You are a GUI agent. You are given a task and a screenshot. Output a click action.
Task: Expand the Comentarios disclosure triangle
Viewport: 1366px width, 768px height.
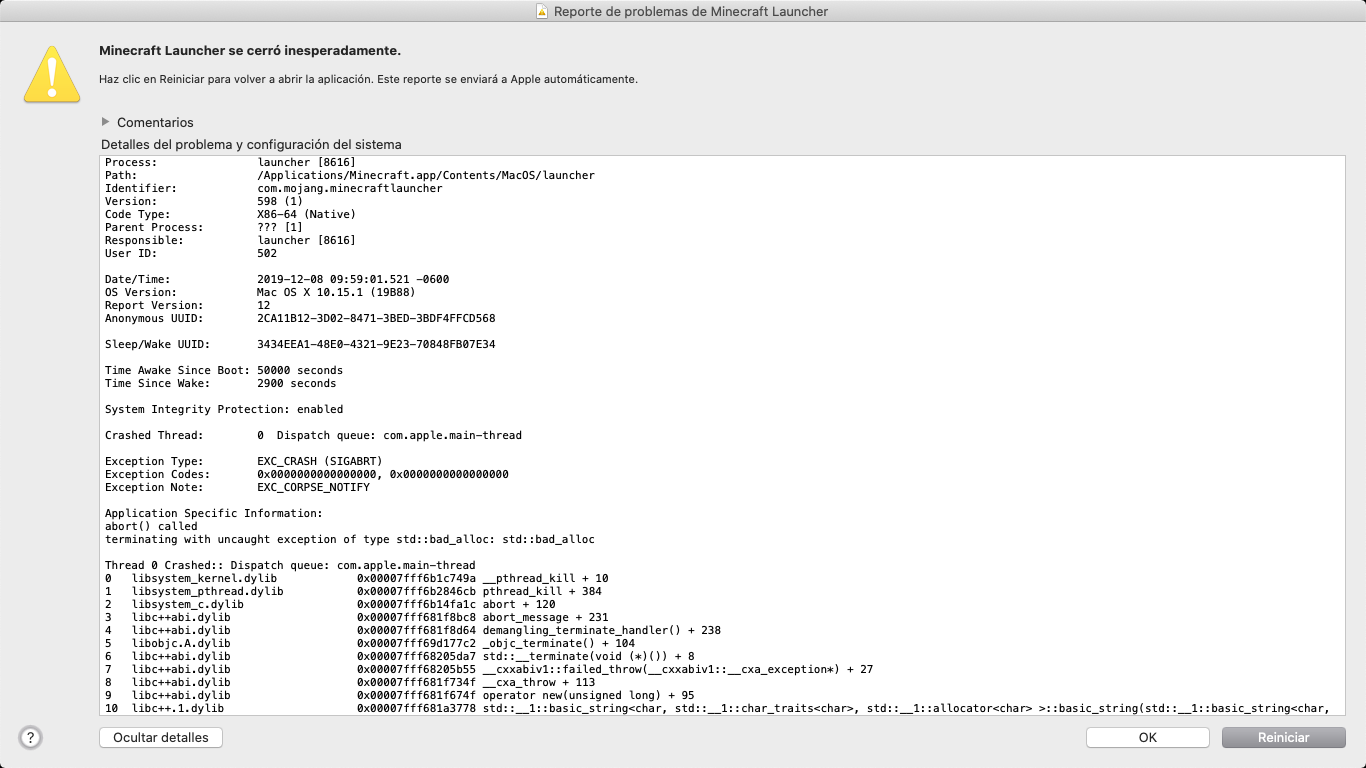coord(106,122)
